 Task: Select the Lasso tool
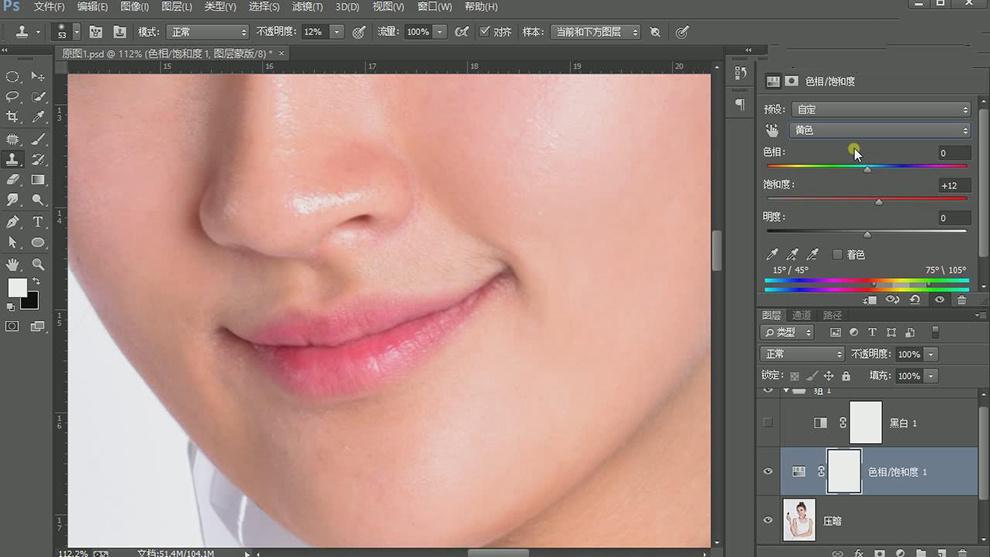click(13, 97)
